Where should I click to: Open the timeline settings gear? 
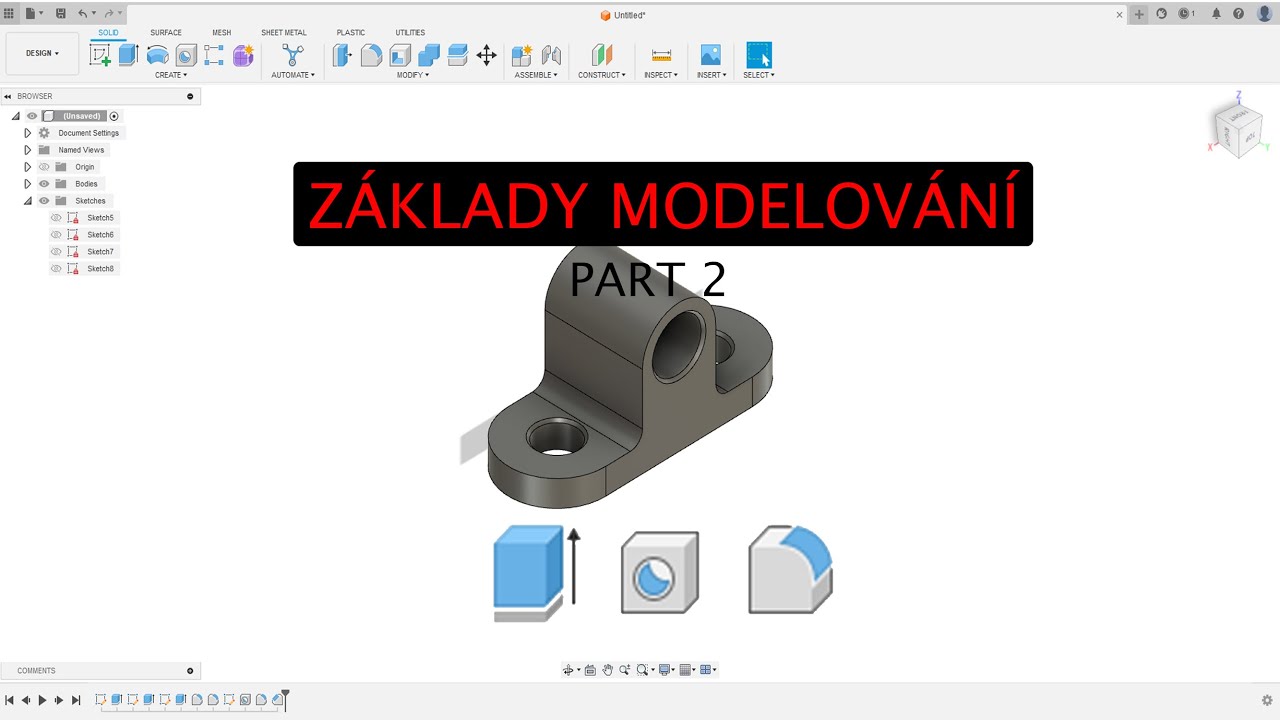[1267, 700]
